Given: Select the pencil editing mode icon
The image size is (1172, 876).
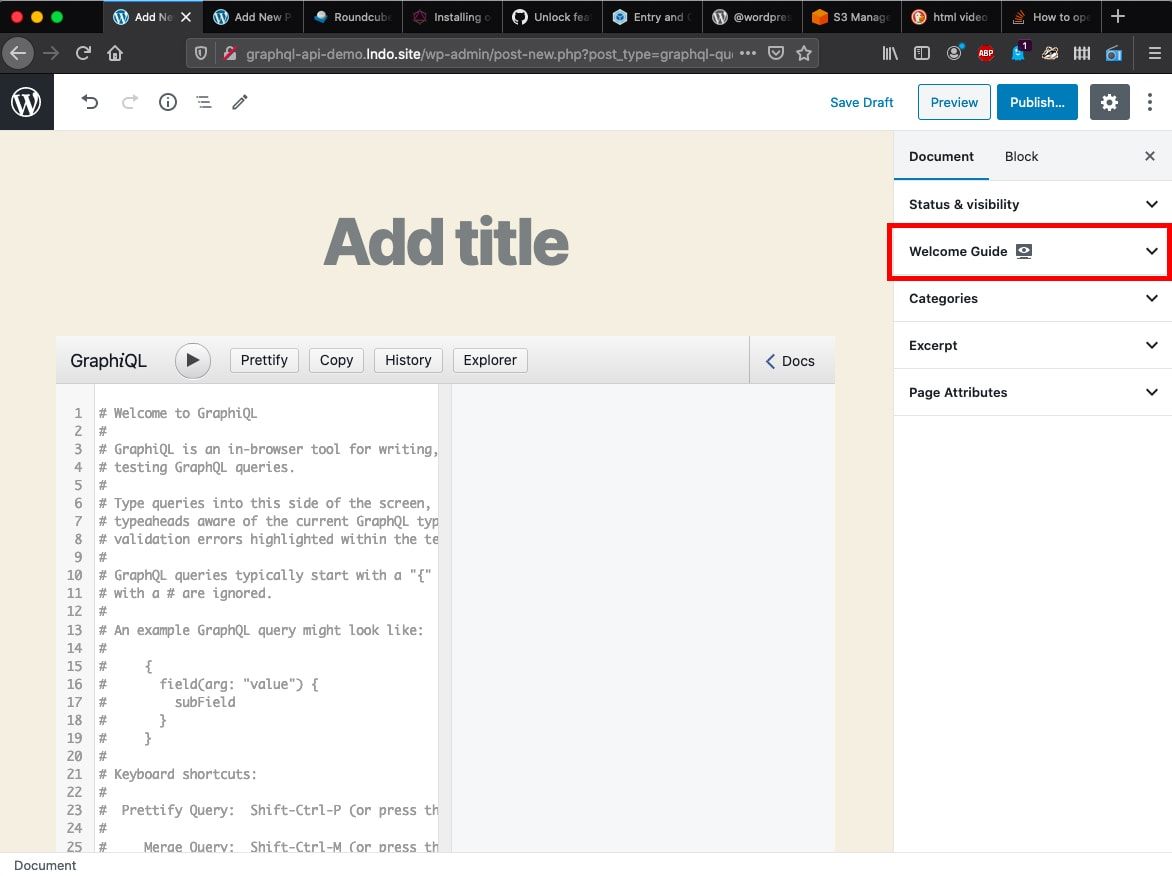Looking at the screenshot, I should click(x=239, y=101).
